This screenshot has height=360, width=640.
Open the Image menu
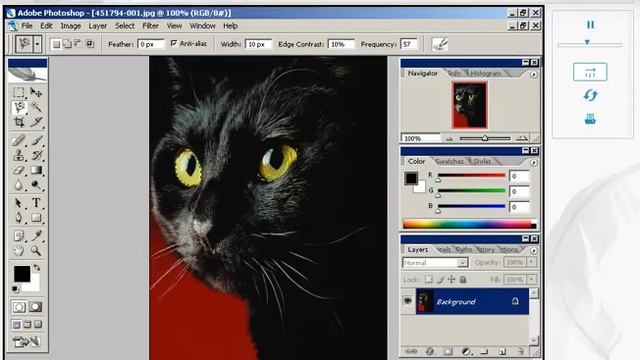click(x=71, y=26)
